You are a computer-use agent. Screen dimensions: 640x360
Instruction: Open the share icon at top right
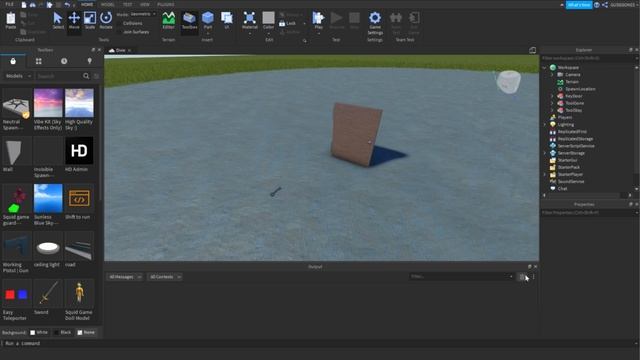click(604, 5)
